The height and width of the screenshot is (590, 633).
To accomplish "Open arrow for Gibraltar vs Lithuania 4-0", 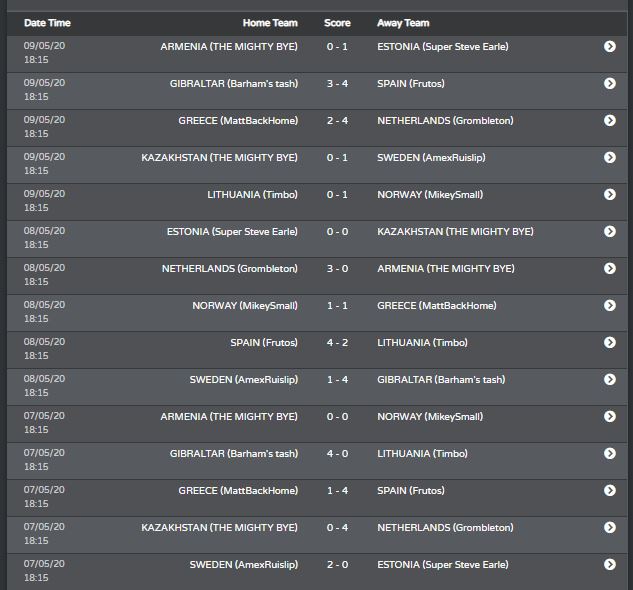I will 610,454.
